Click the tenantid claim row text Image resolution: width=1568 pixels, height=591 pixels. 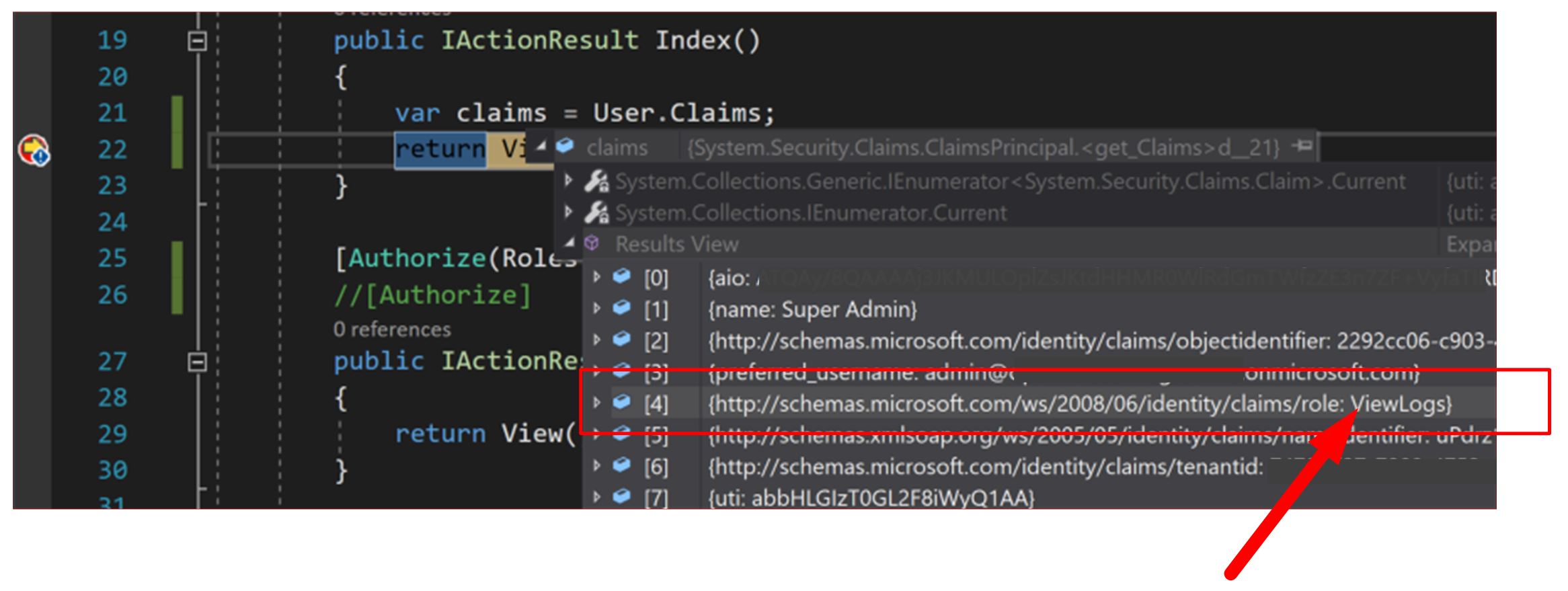coord(986,467)
